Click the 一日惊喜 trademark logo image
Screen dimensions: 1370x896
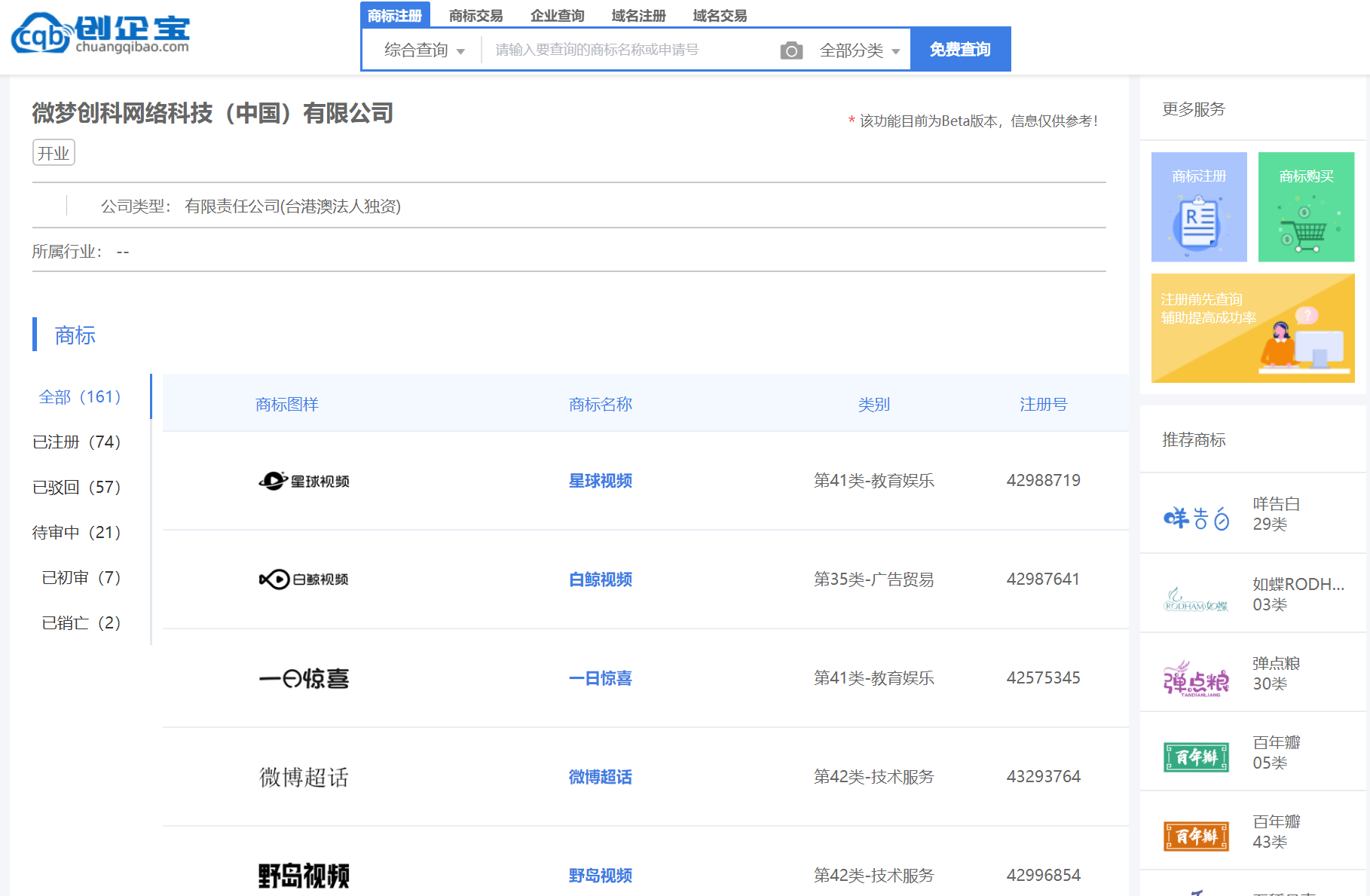pos(304,678)
